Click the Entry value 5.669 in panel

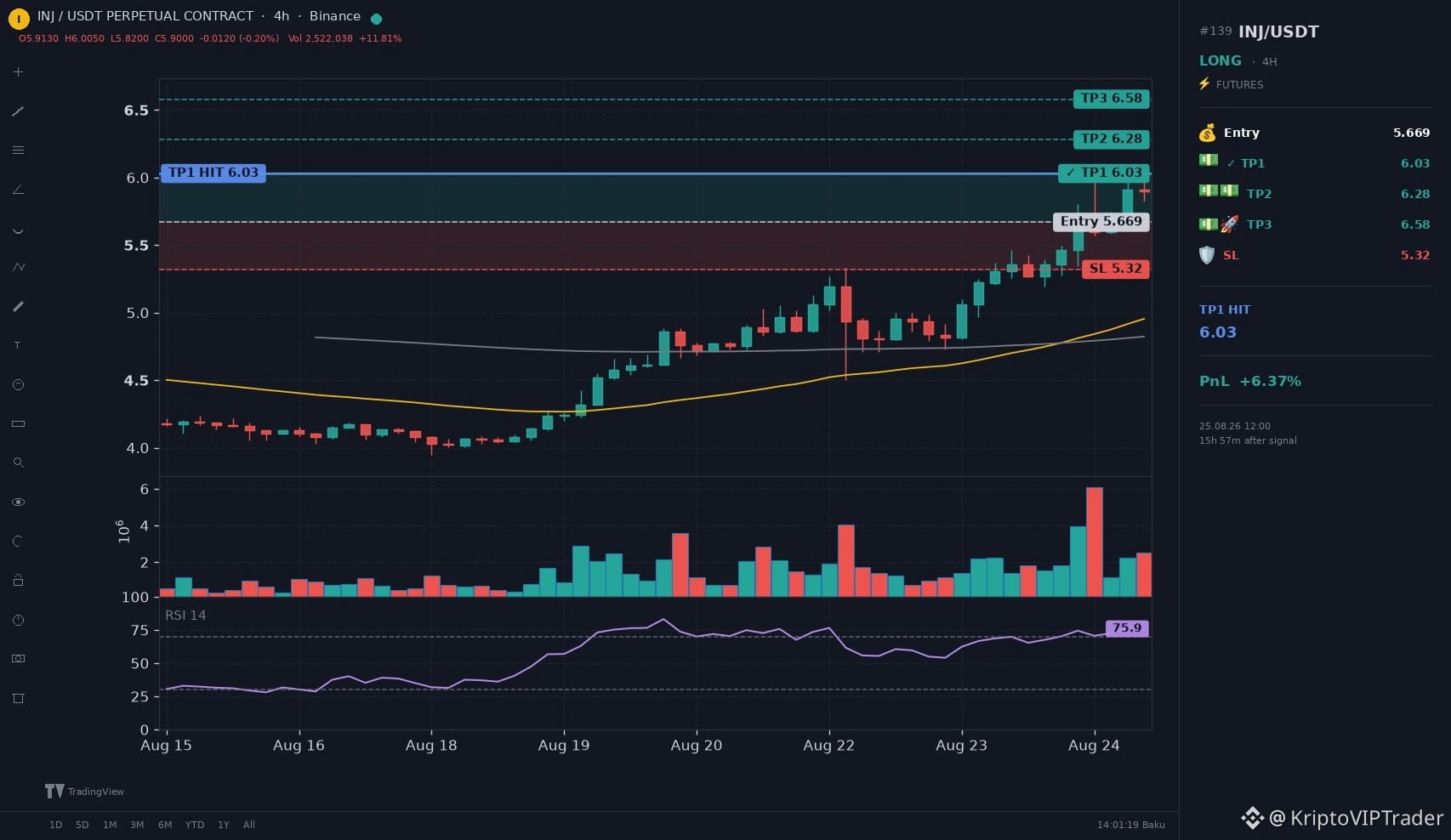pyautogui.click(x=1411, y=133)
